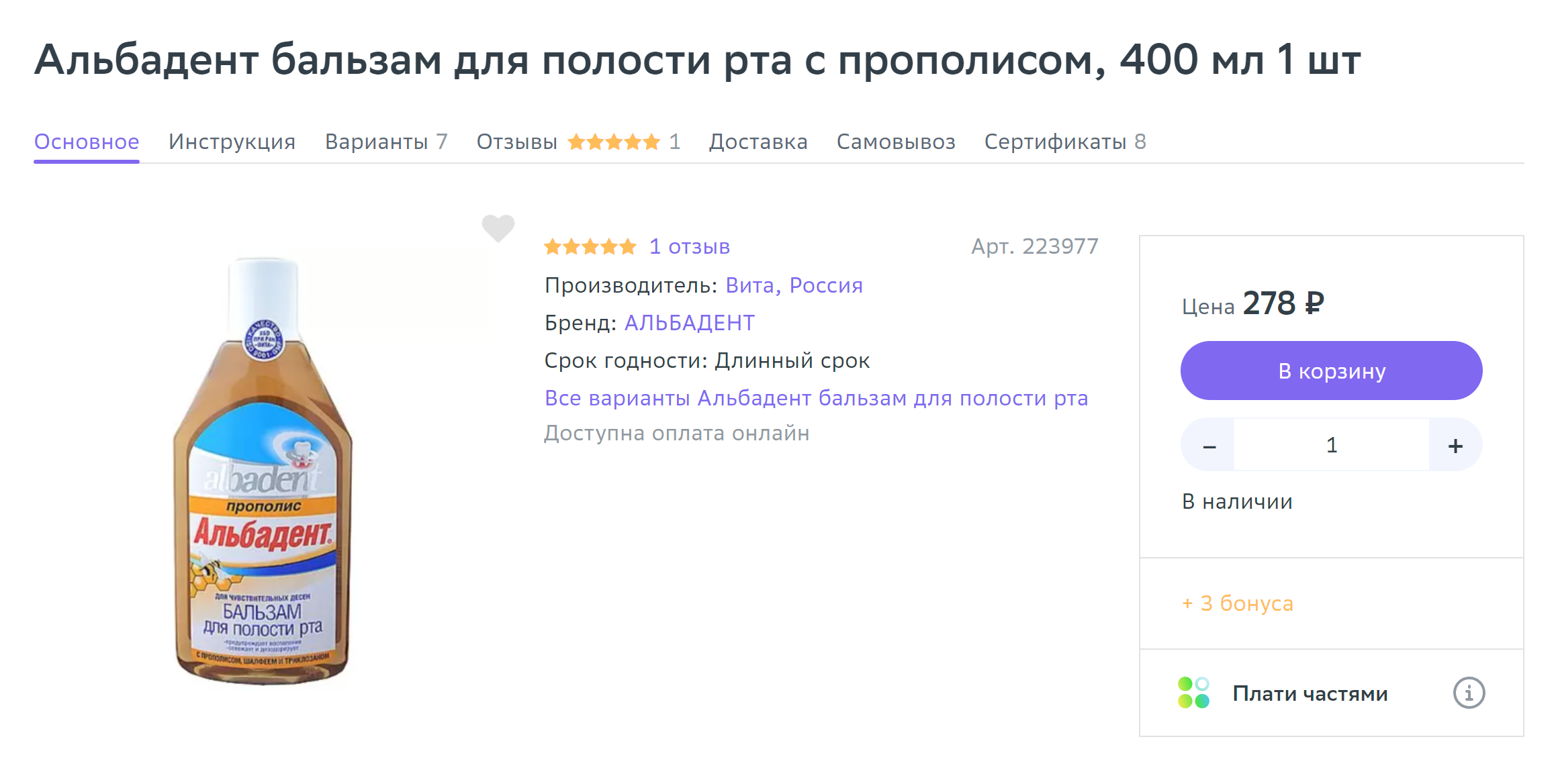Open the Отзывы tab
1558x784 pixels.
coord(578,142)
